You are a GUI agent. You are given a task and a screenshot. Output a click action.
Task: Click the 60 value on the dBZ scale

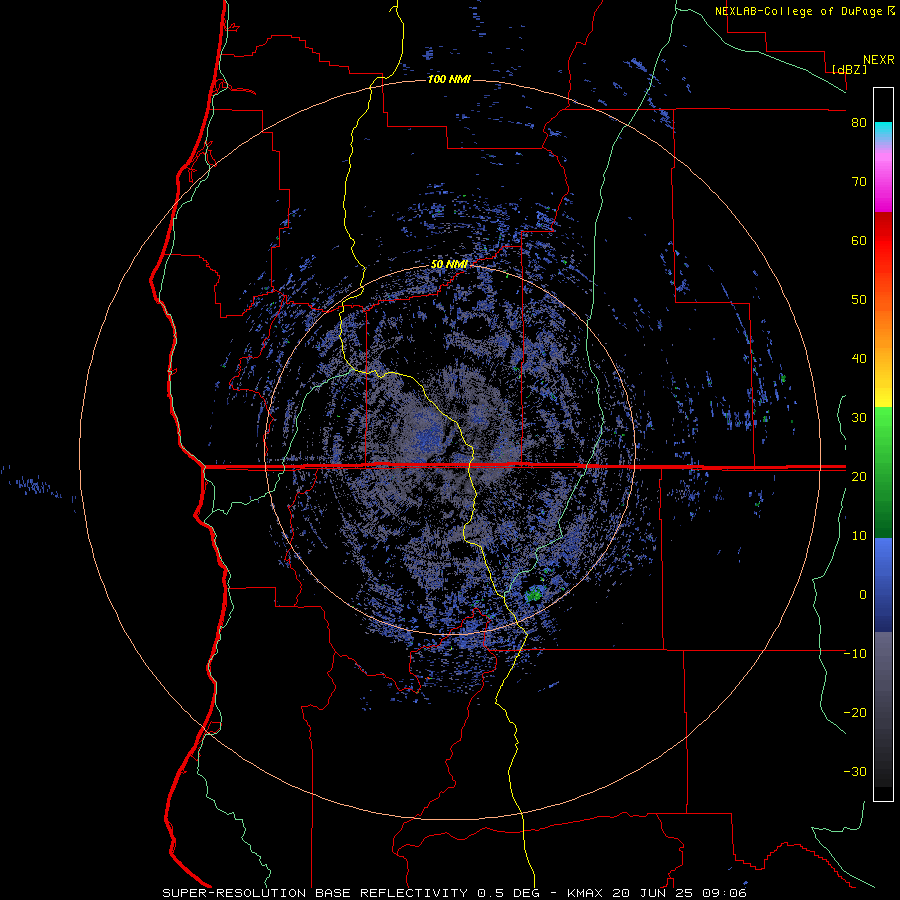click(x=859, y=240)
